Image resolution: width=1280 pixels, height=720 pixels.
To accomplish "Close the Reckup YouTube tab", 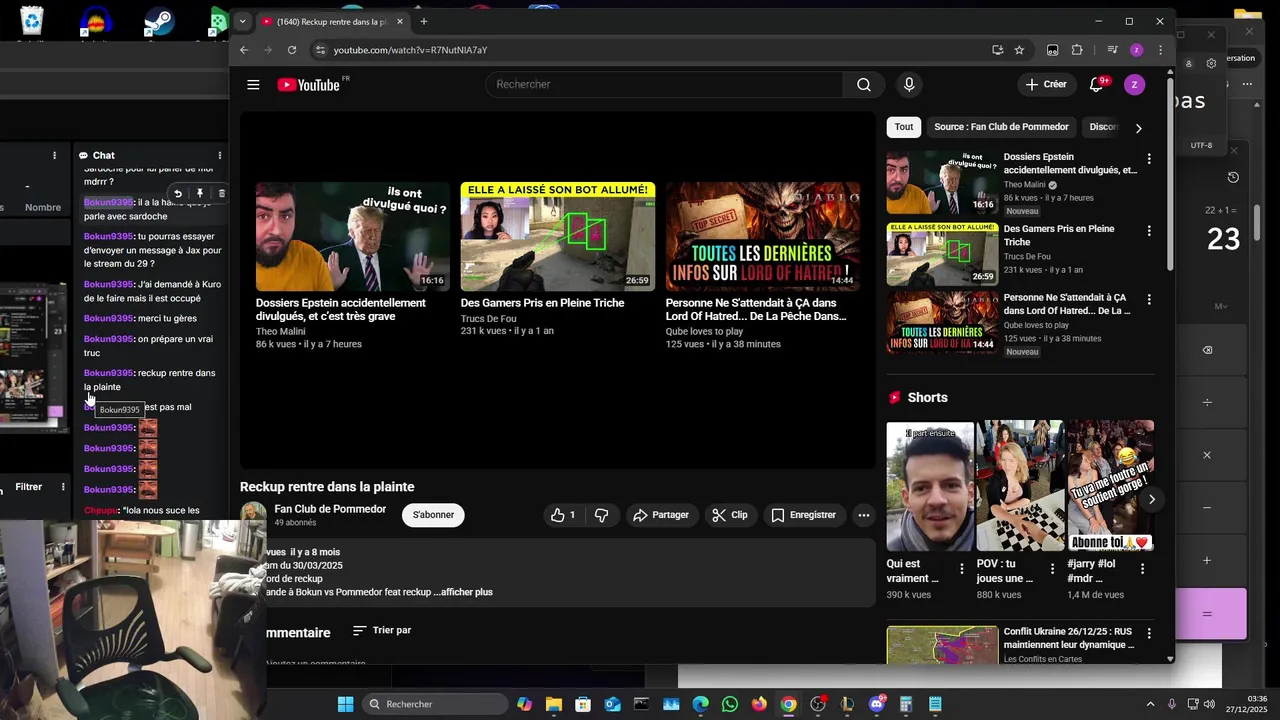I will click(x=400, y=21).
